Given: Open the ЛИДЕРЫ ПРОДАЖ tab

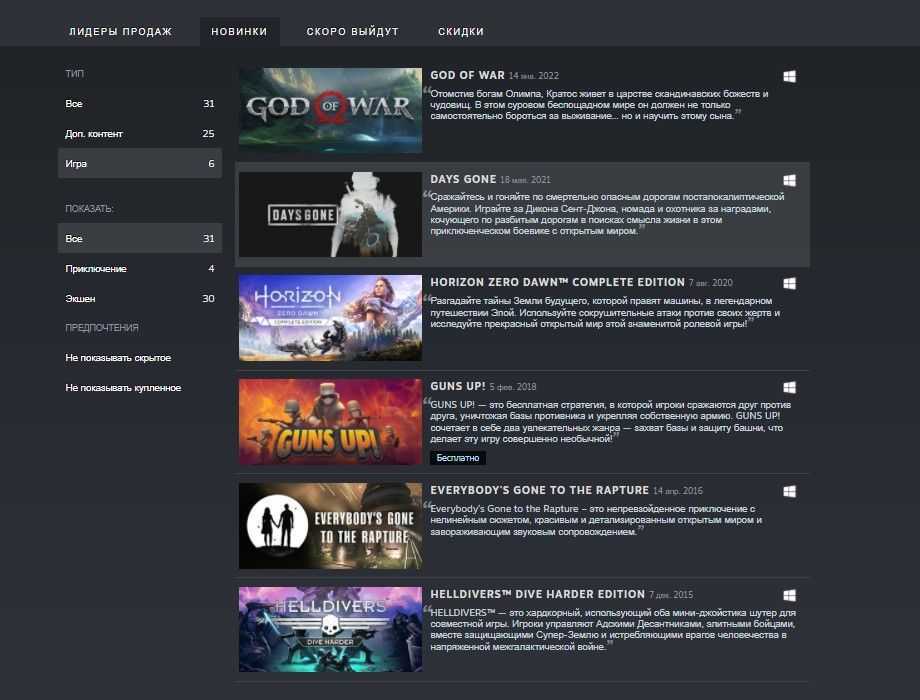Looking at the screenshot, I should [120, 32].
